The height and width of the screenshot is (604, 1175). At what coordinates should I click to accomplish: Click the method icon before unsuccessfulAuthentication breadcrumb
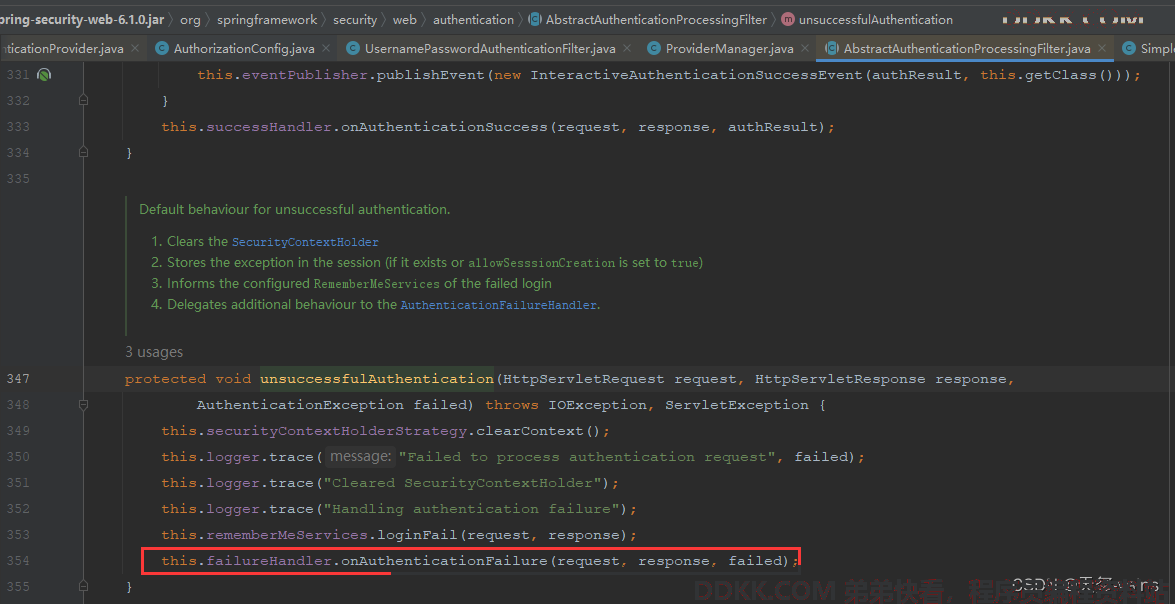point(787,19)
